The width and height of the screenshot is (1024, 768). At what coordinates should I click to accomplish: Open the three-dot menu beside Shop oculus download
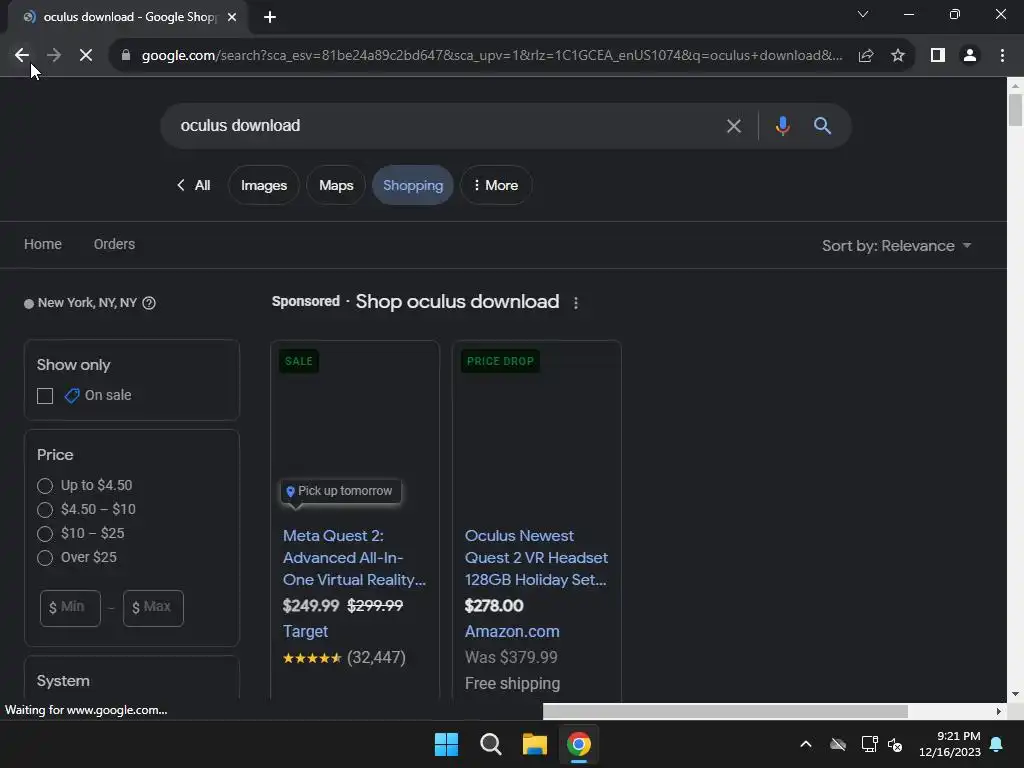click(575, 303)
